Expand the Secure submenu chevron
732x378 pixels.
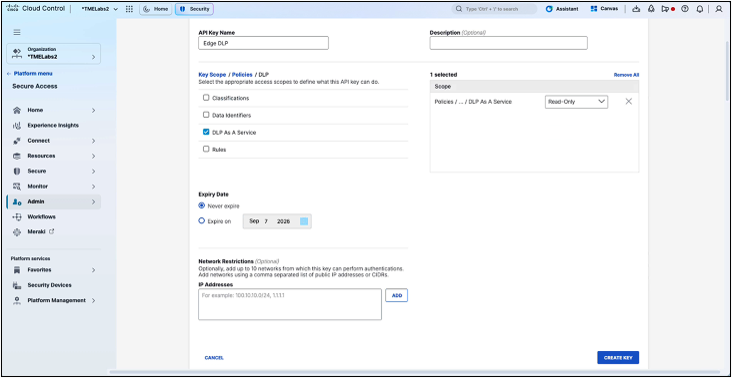[x=93, y=171]
